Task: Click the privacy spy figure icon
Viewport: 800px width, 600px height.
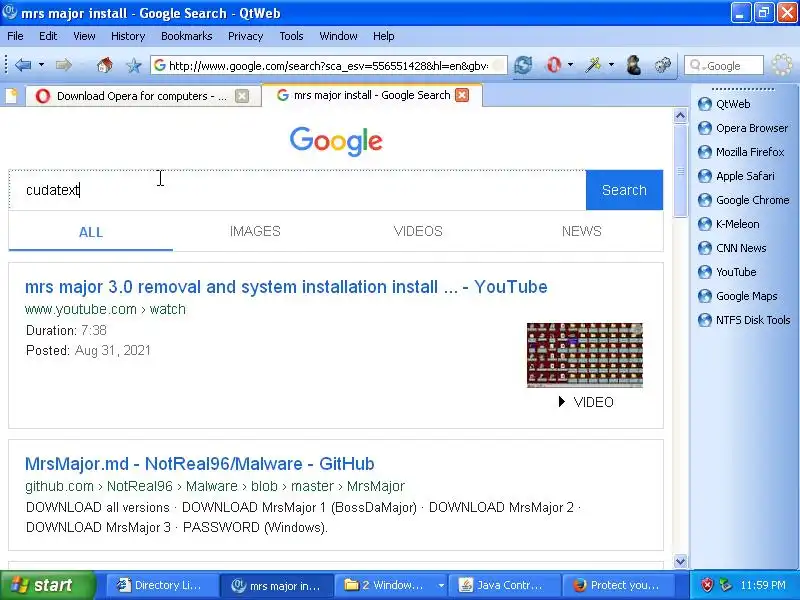Action: point(634,65)
